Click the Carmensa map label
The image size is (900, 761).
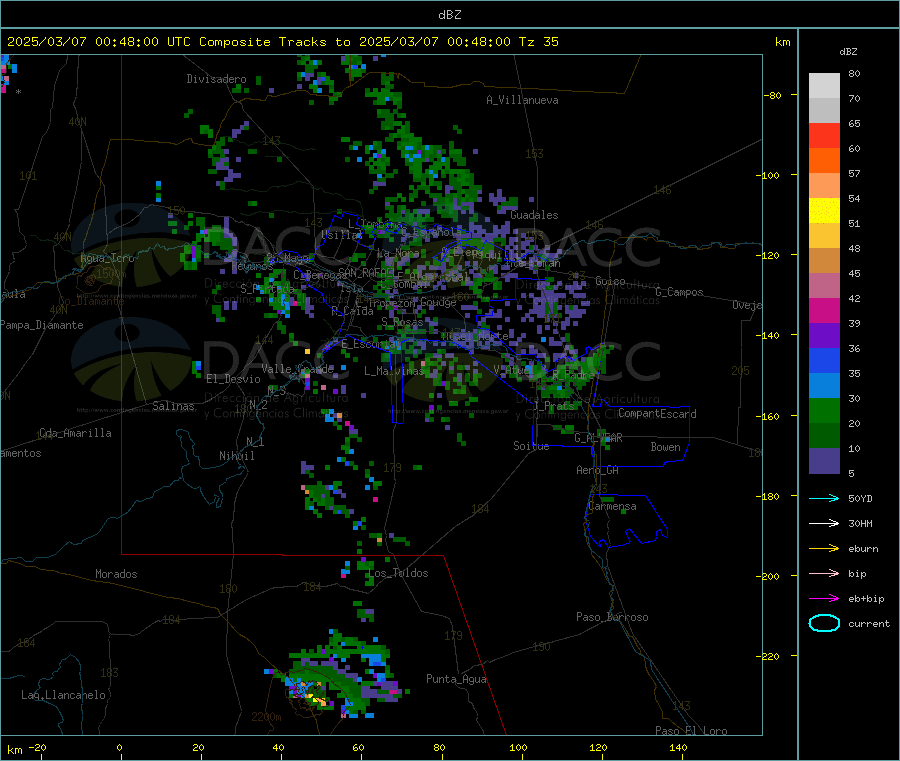pos(612,506)
